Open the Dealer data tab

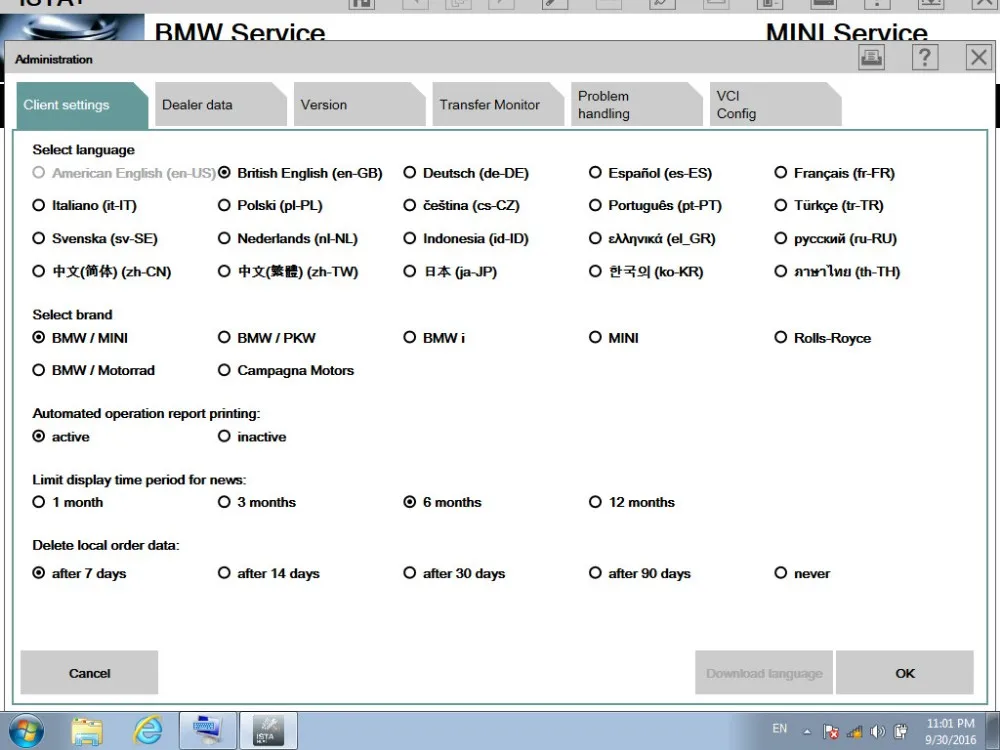(221, 105)
